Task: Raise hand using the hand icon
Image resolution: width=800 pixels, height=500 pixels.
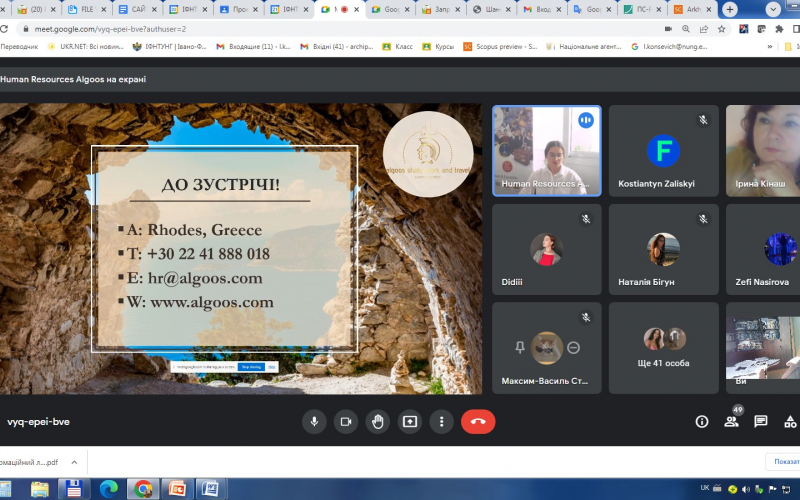Action: point(378,422)
